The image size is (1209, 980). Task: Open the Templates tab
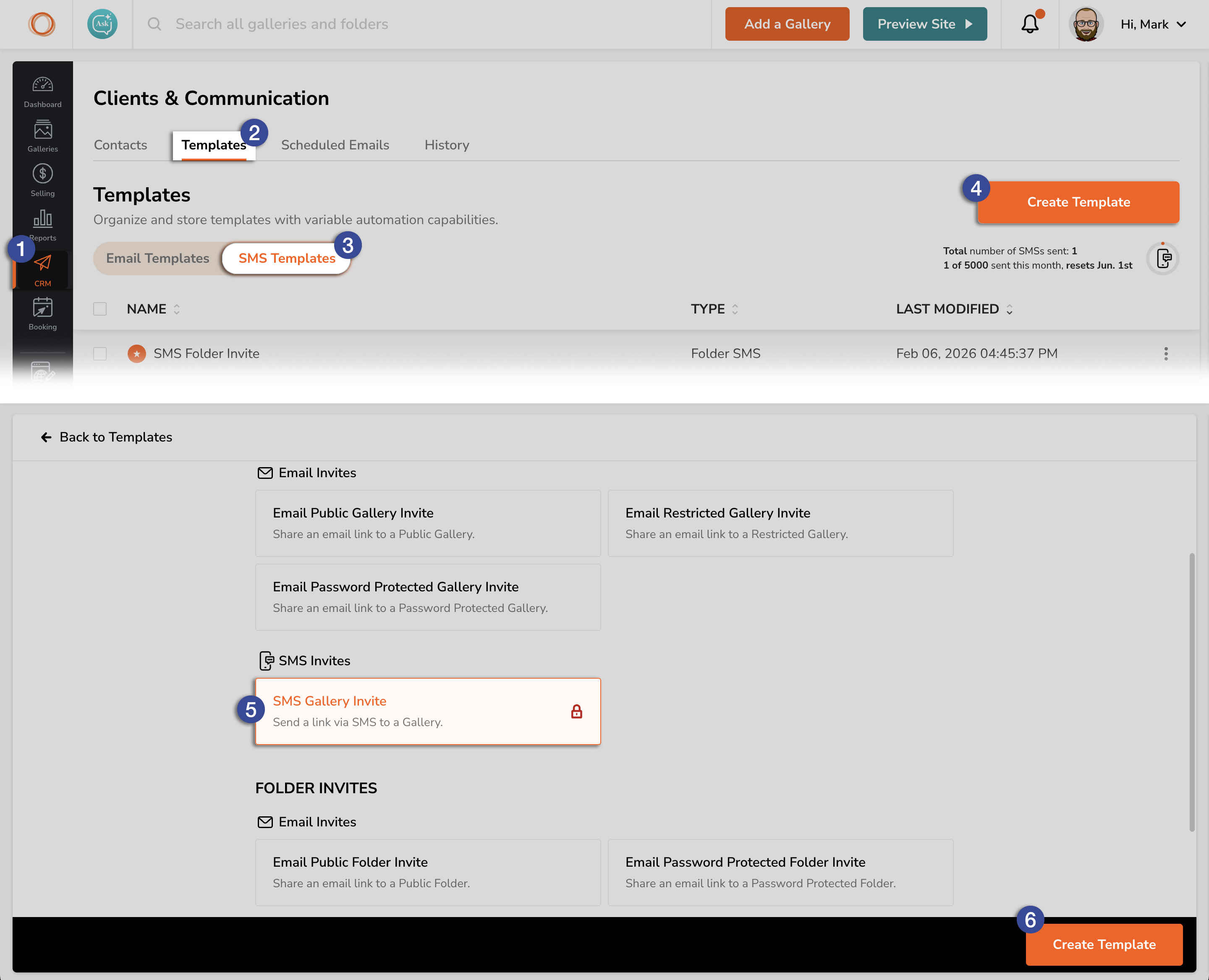click(x=213, y=145)
